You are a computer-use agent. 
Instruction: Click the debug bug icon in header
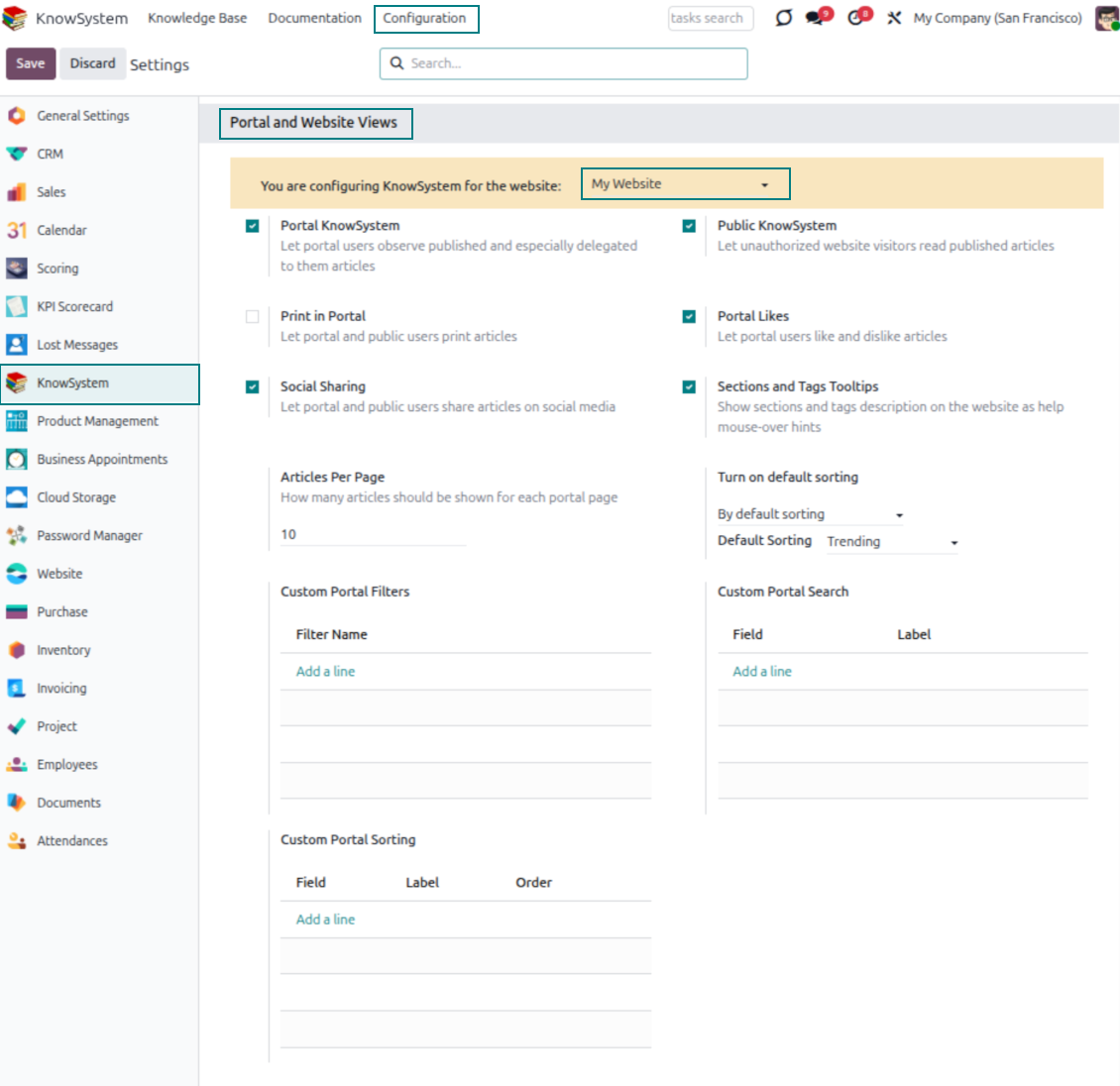pyautogui.click(x=783, y=18)
